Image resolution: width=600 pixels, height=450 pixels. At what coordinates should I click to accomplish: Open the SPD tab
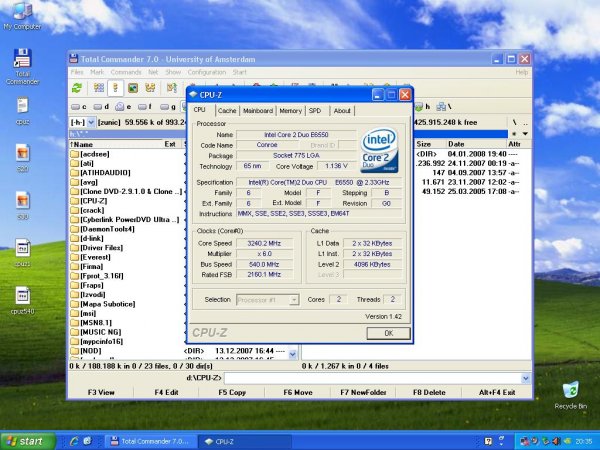pyautogui.click(x=315, y=111)
